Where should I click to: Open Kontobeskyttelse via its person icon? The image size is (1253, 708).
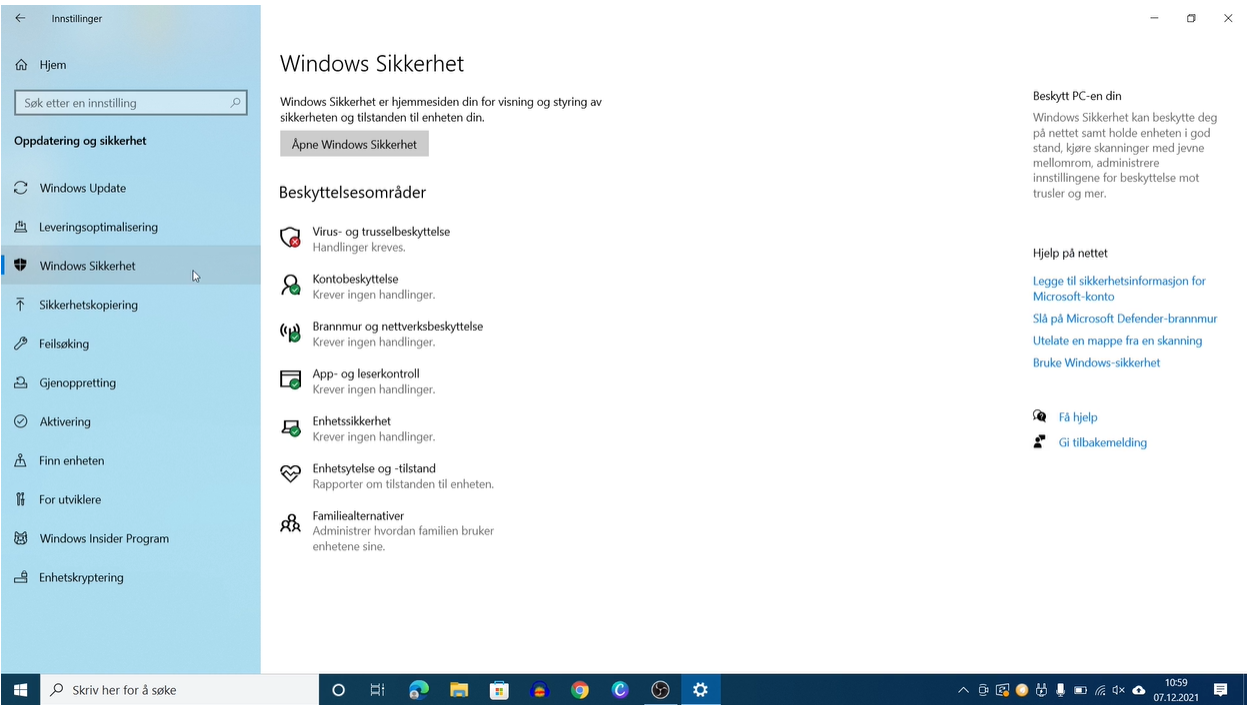[x=290, y=286]
